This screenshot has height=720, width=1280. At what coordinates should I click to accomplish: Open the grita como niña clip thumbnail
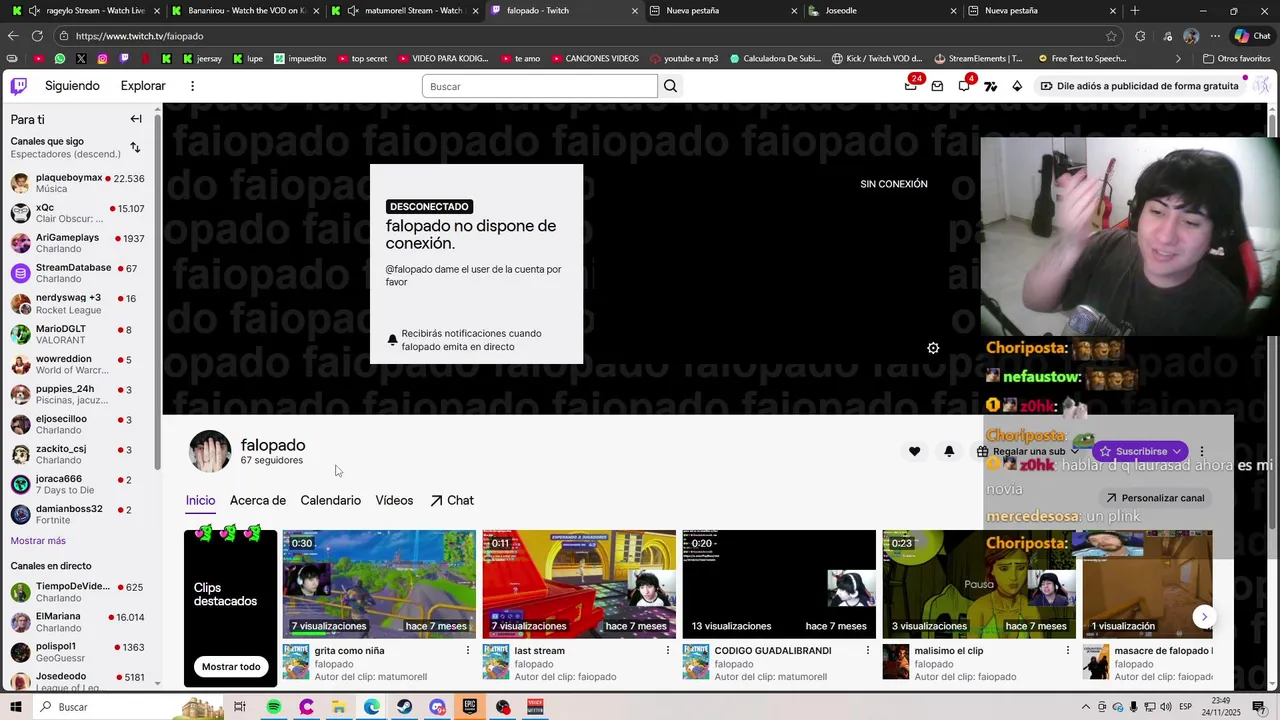tap(379, 584)
